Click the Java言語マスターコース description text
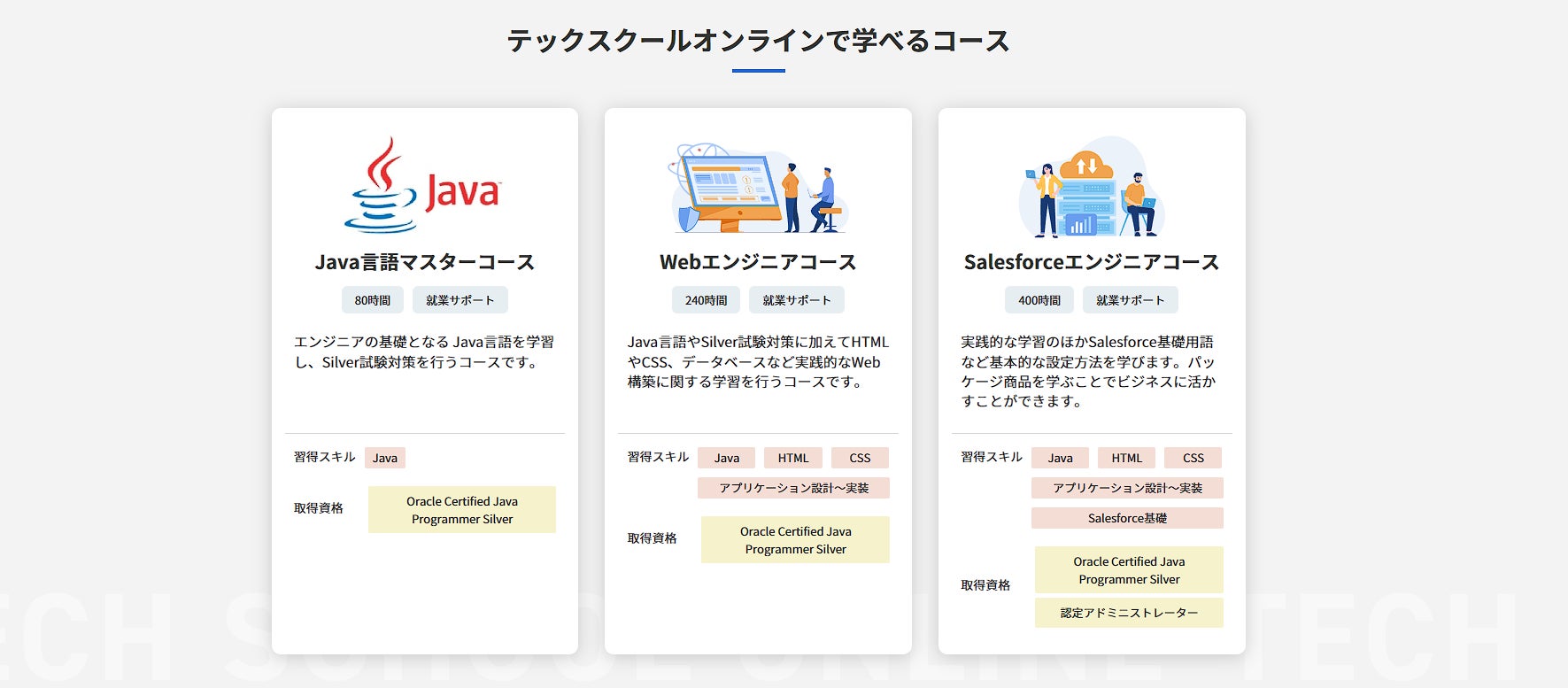Viewport: 1568px width, 688px height. click(424, 352)
